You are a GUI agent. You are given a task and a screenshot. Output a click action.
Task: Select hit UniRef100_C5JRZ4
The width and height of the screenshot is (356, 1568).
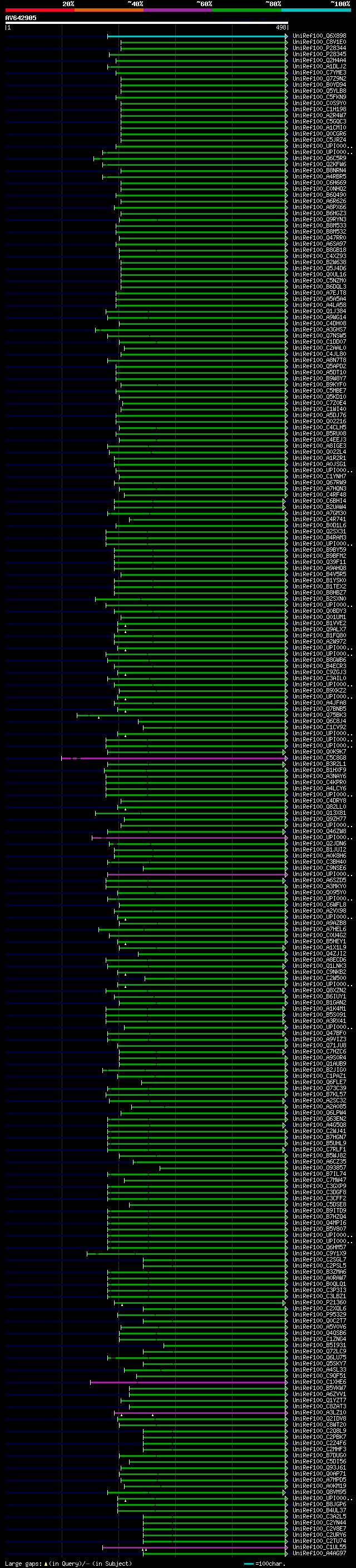(319, 140)
